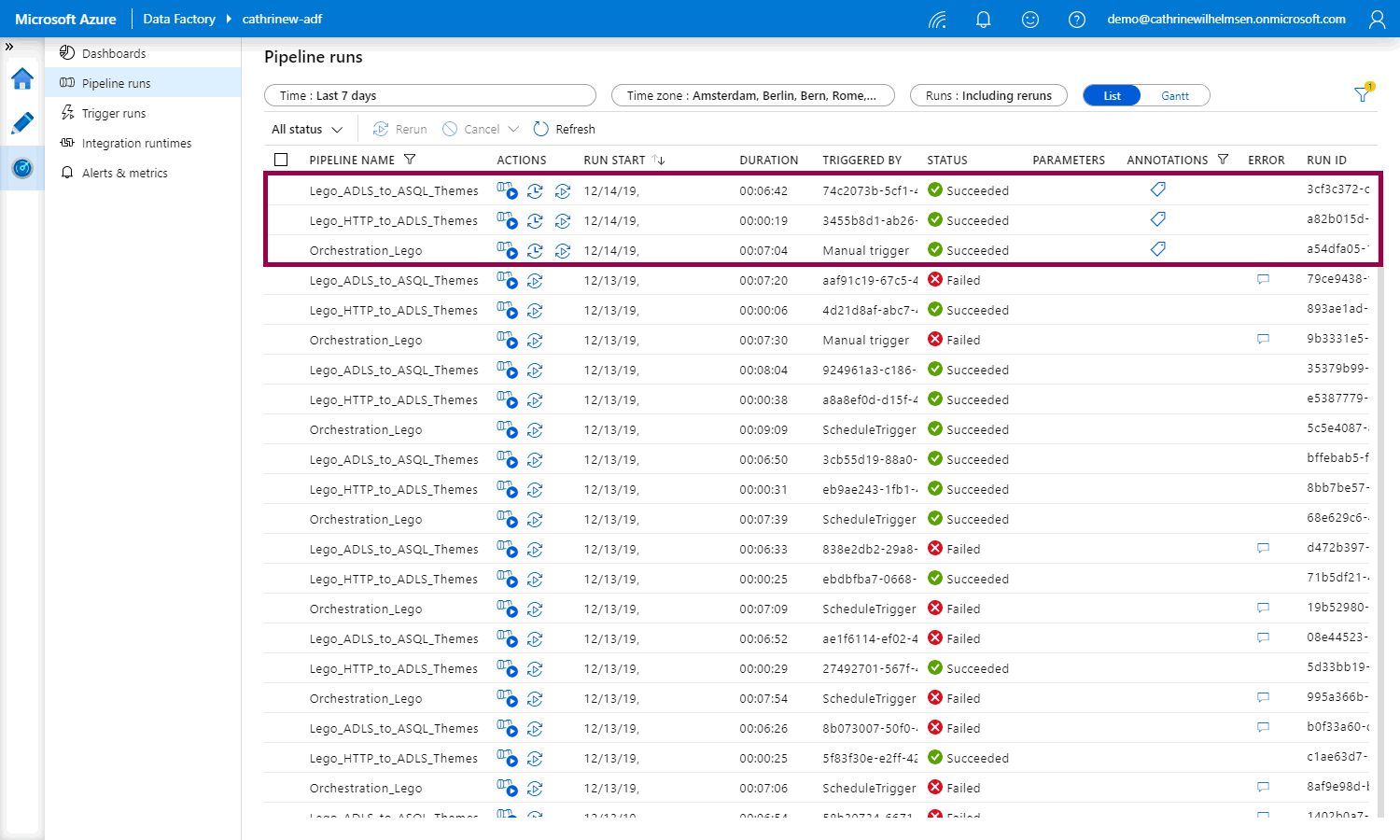
Task: Click annotation tag icon for Orchestration_Lego run
Action: point(1157,249)
